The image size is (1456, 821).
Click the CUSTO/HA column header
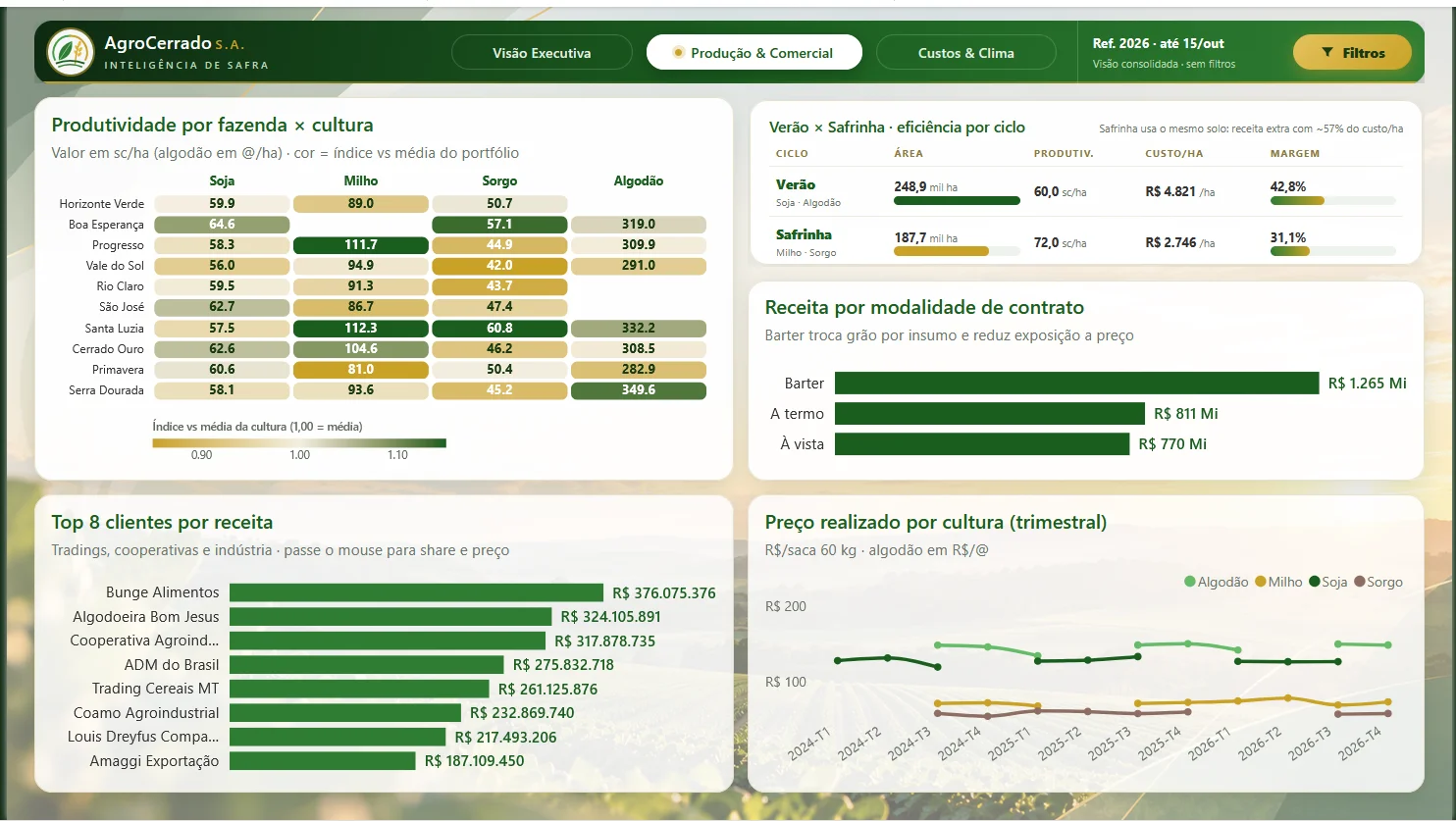point(1174,154)
